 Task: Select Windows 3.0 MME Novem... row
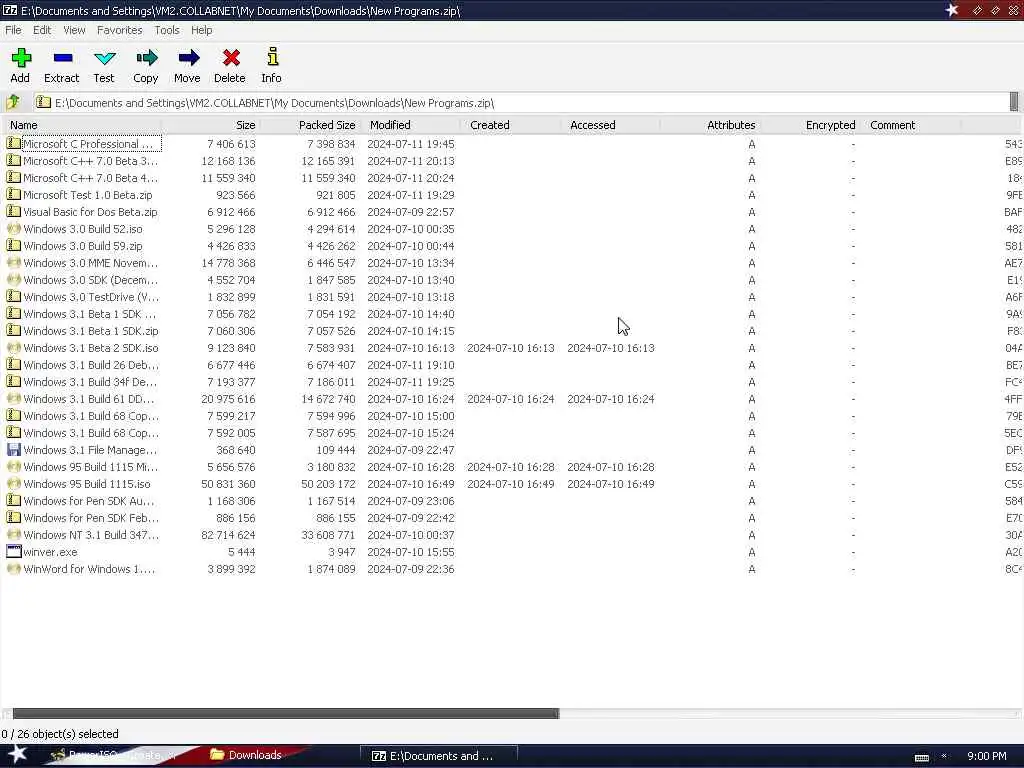tap(511, 263)
